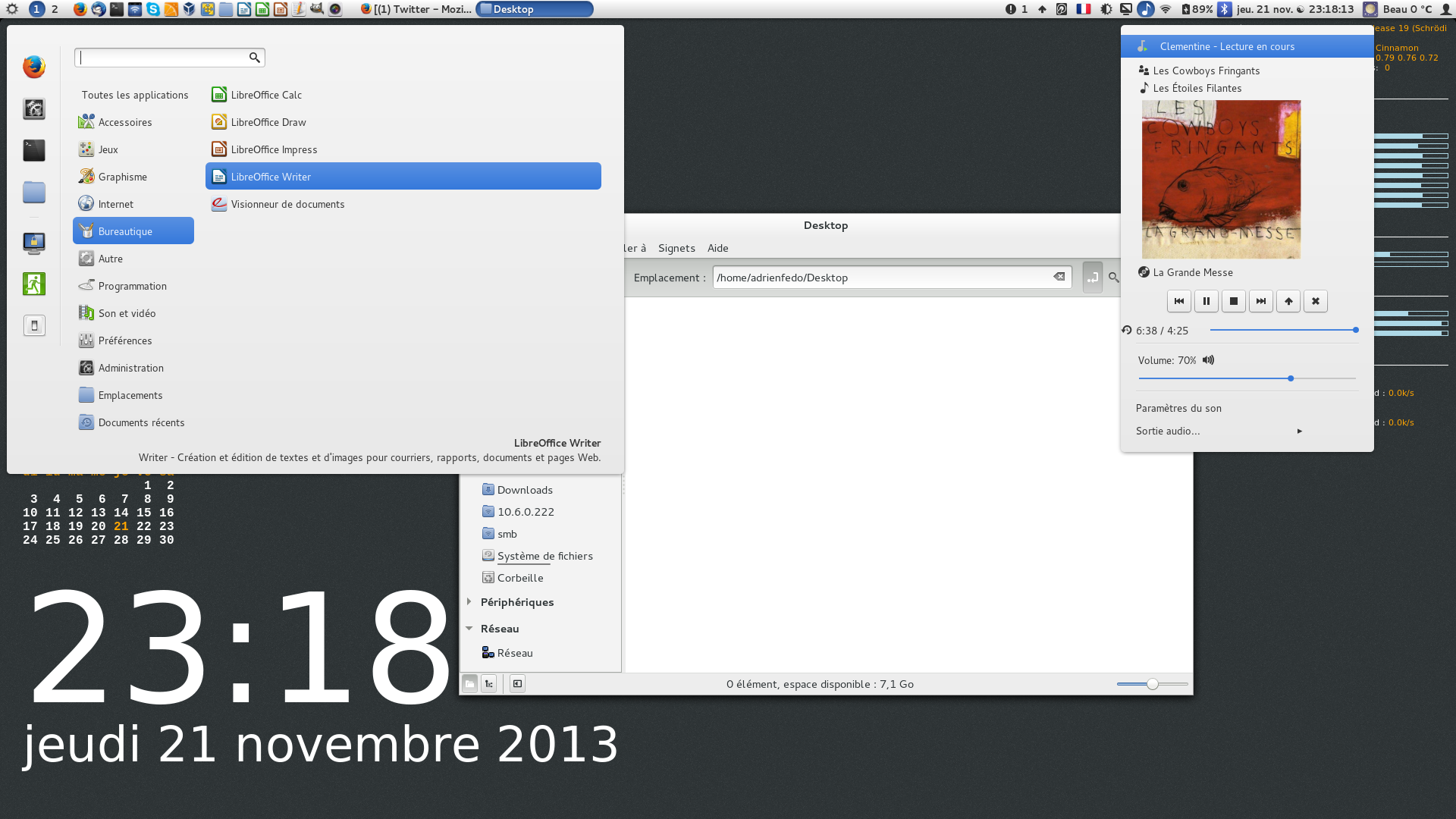The height and width of the screenshot is (819, 1456).
Task: Select Twitter Mozilla window in taskbar
Action: click(x=416, y=9)
